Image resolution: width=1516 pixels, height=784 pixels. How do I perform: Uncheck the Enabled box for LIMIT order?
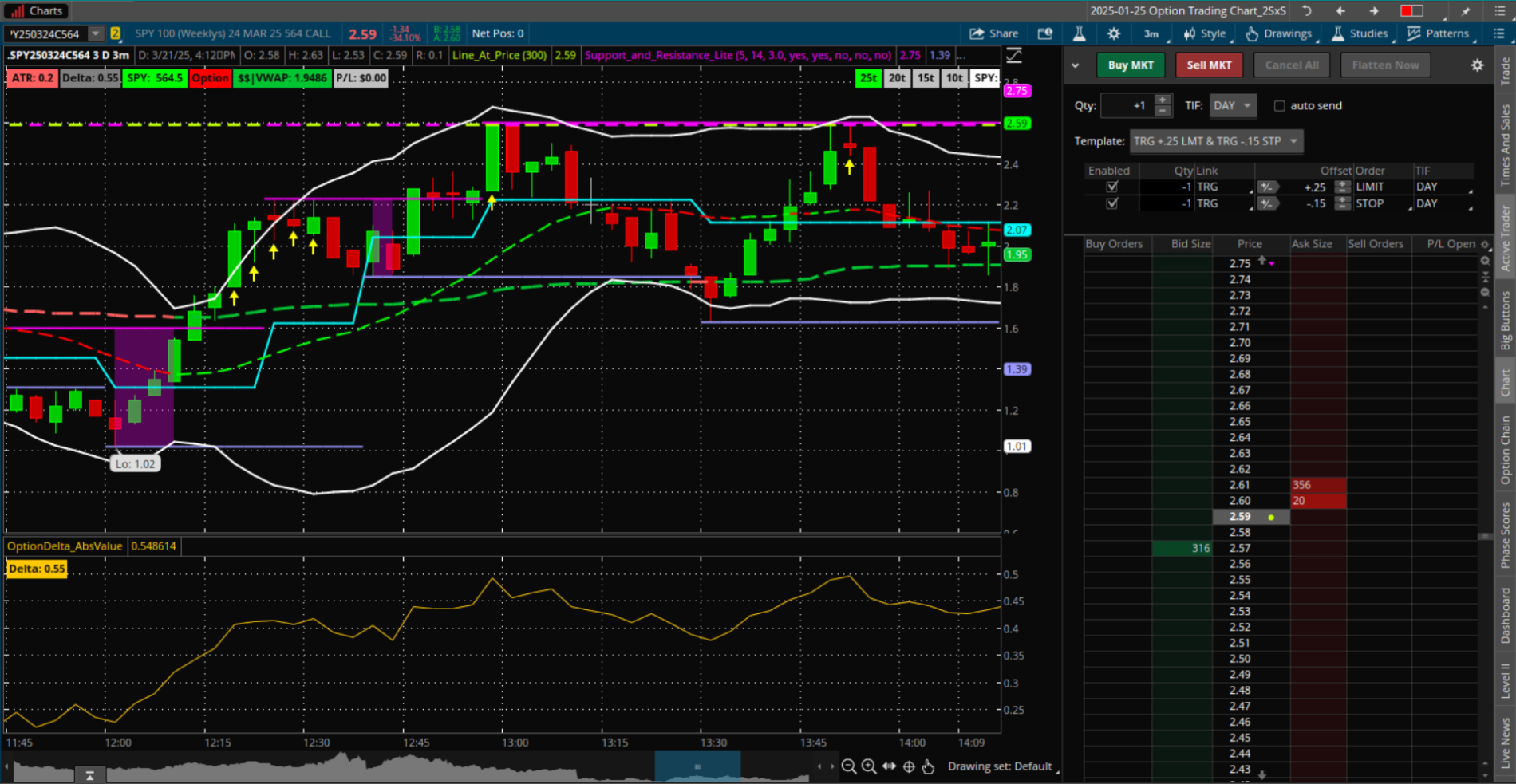click(x=1112, y=187)
